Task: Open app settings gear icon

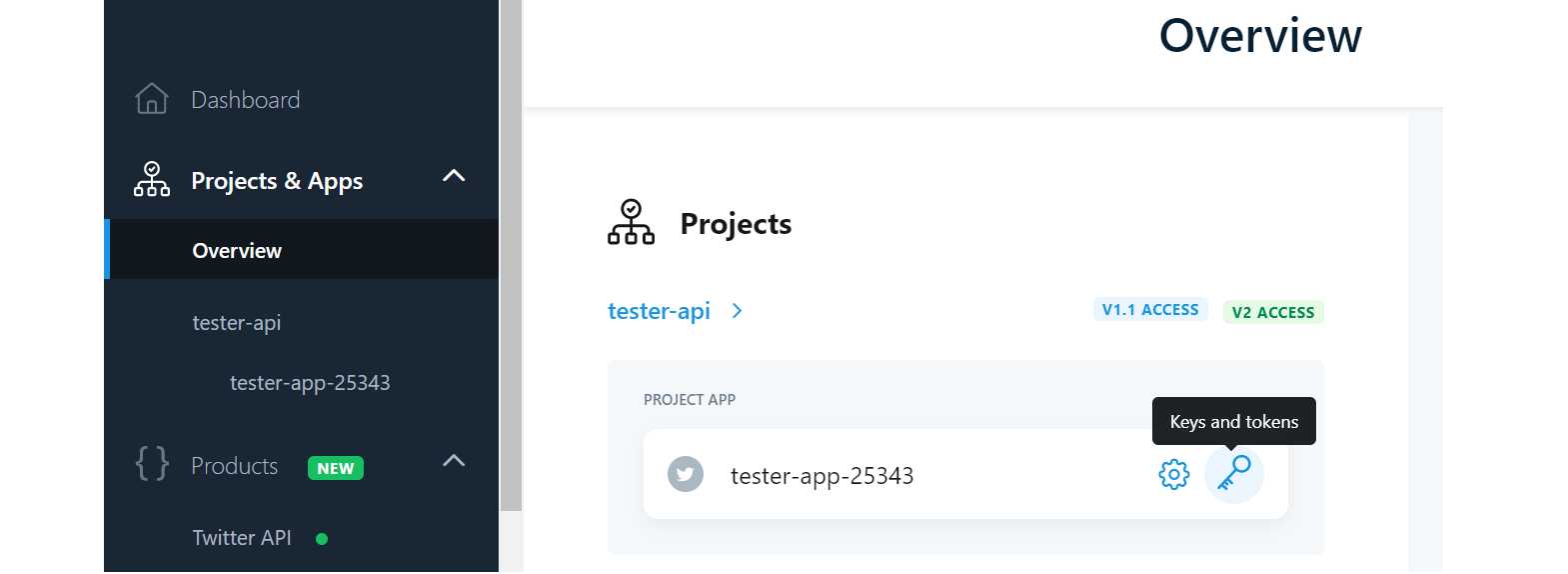Action: (x=1174, y=474)
